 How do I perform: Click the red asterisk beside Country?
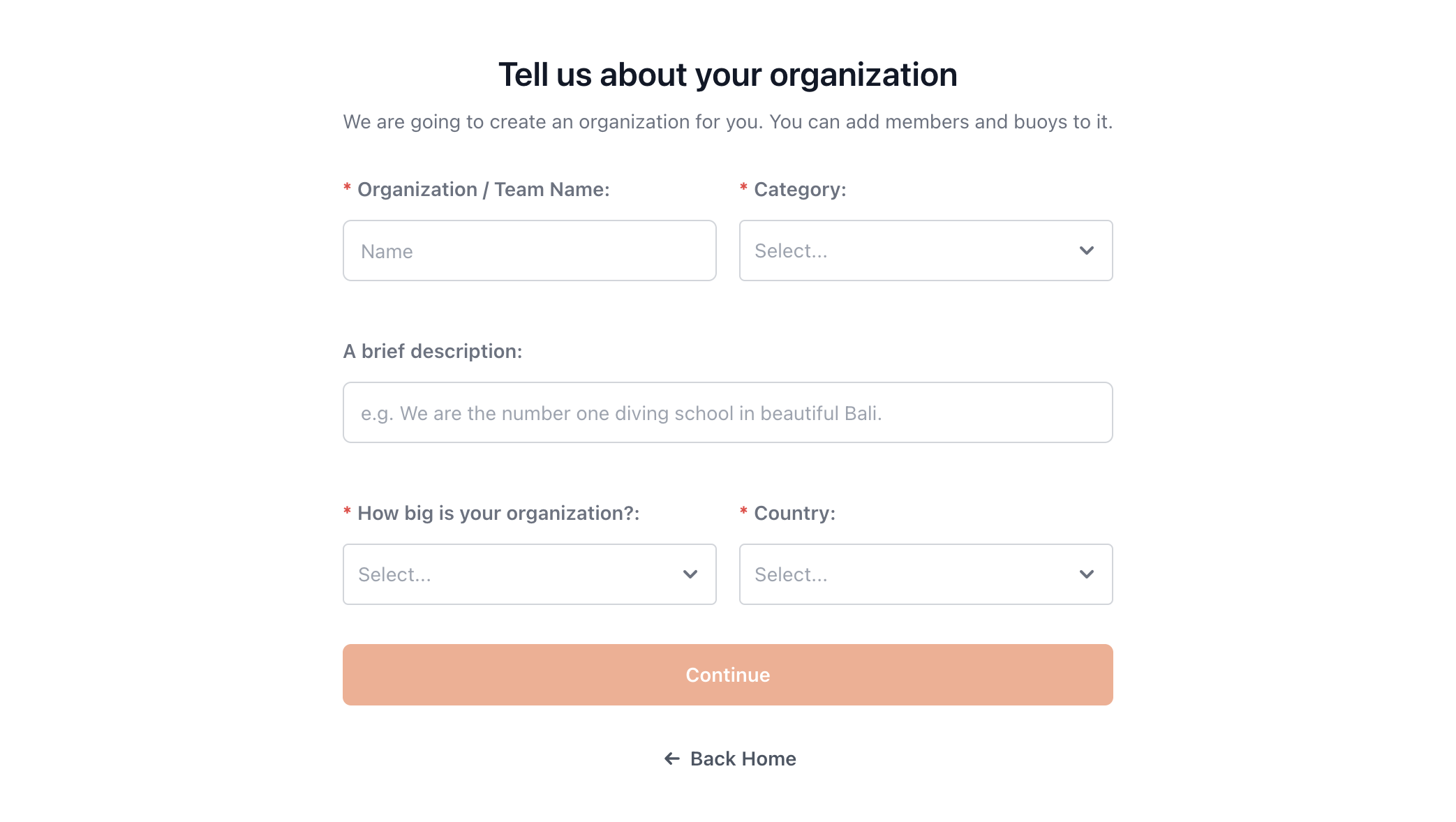tap(743, 511)
